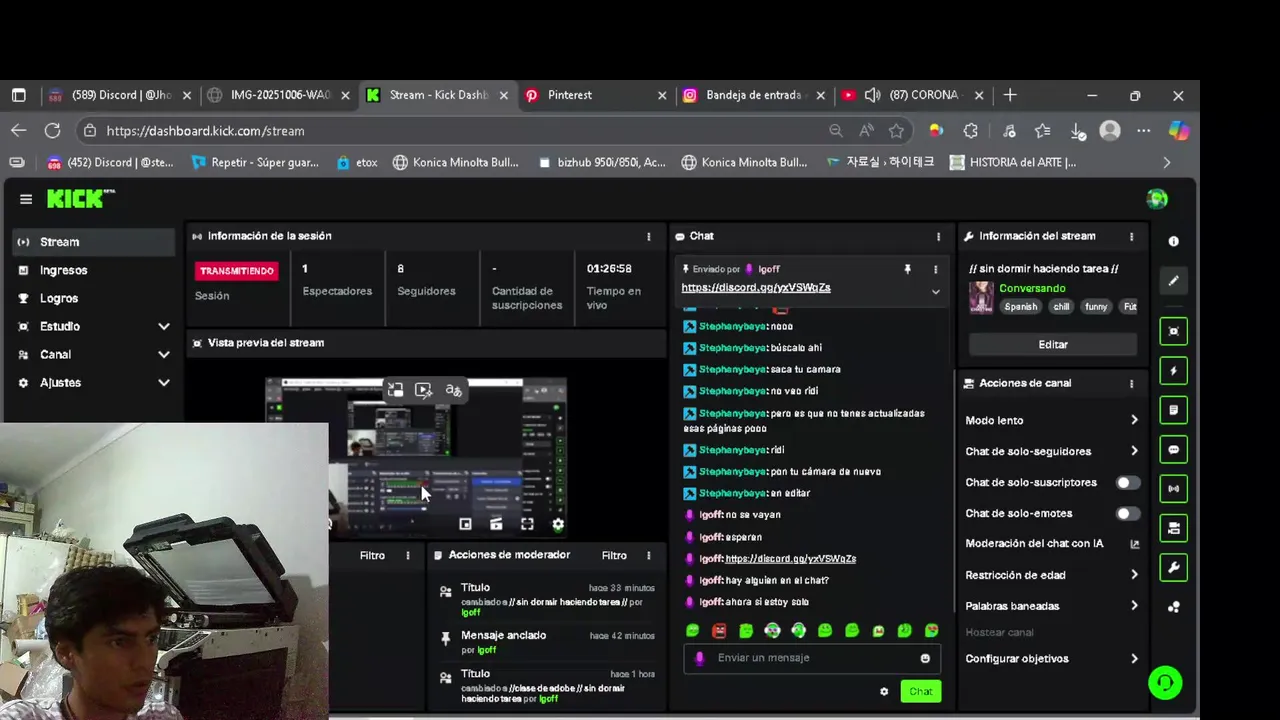Select Stream in the sidebar

[95, 242]
